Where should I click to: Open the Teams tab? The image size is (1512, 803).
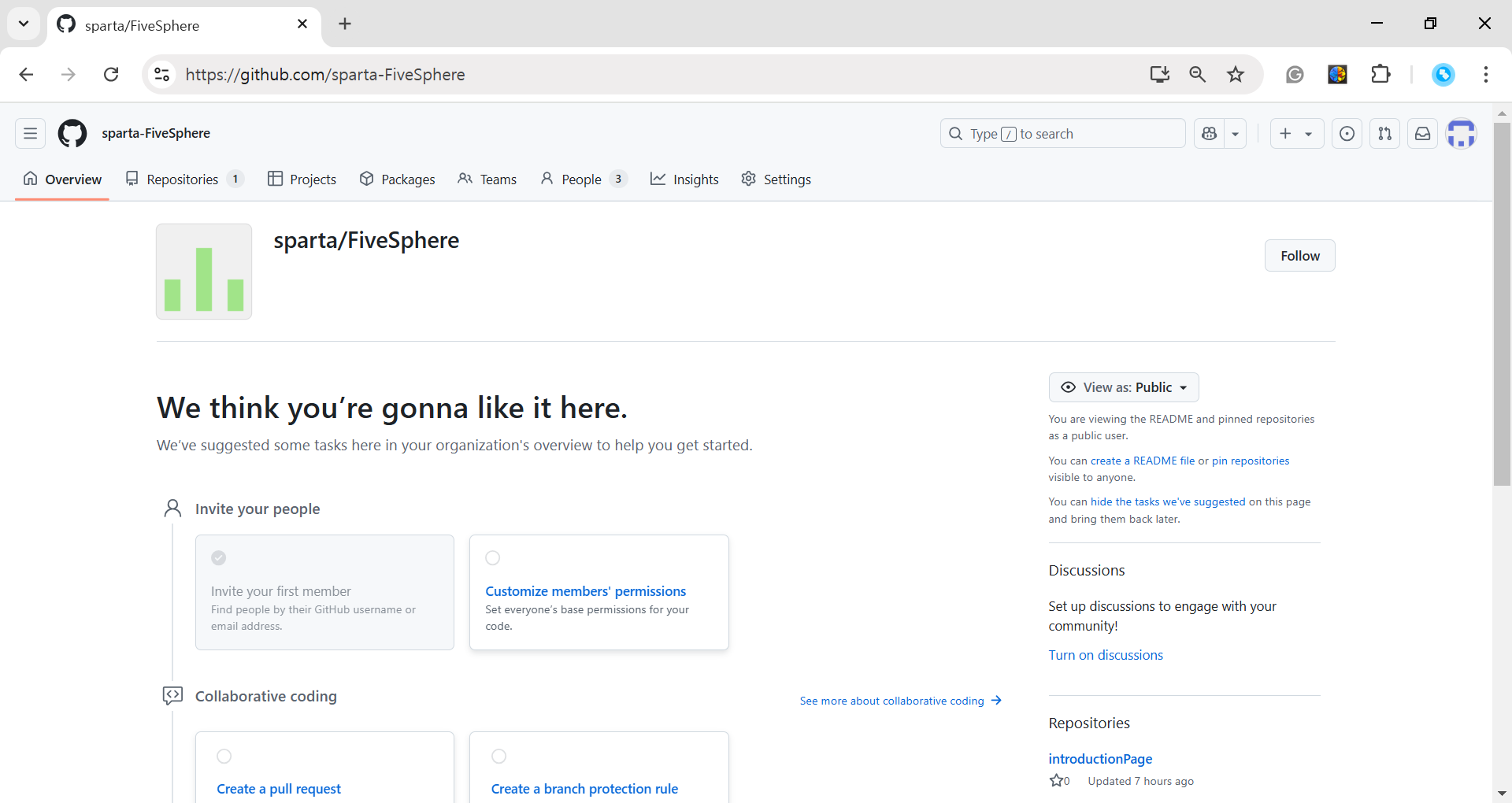tap(487, 179)
